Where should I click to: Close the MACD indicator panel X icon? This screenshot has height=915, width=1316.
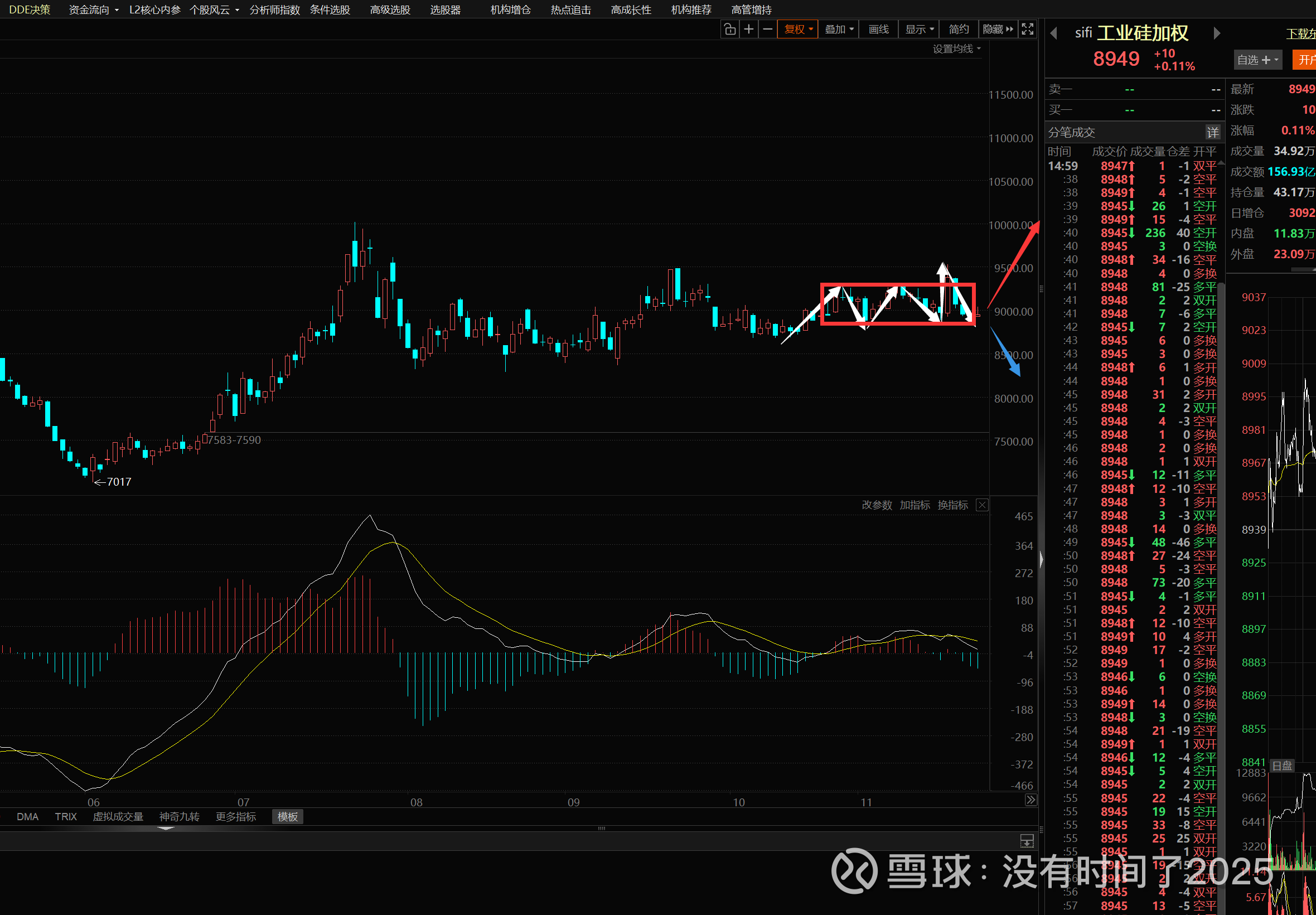[x=982, y=505]
